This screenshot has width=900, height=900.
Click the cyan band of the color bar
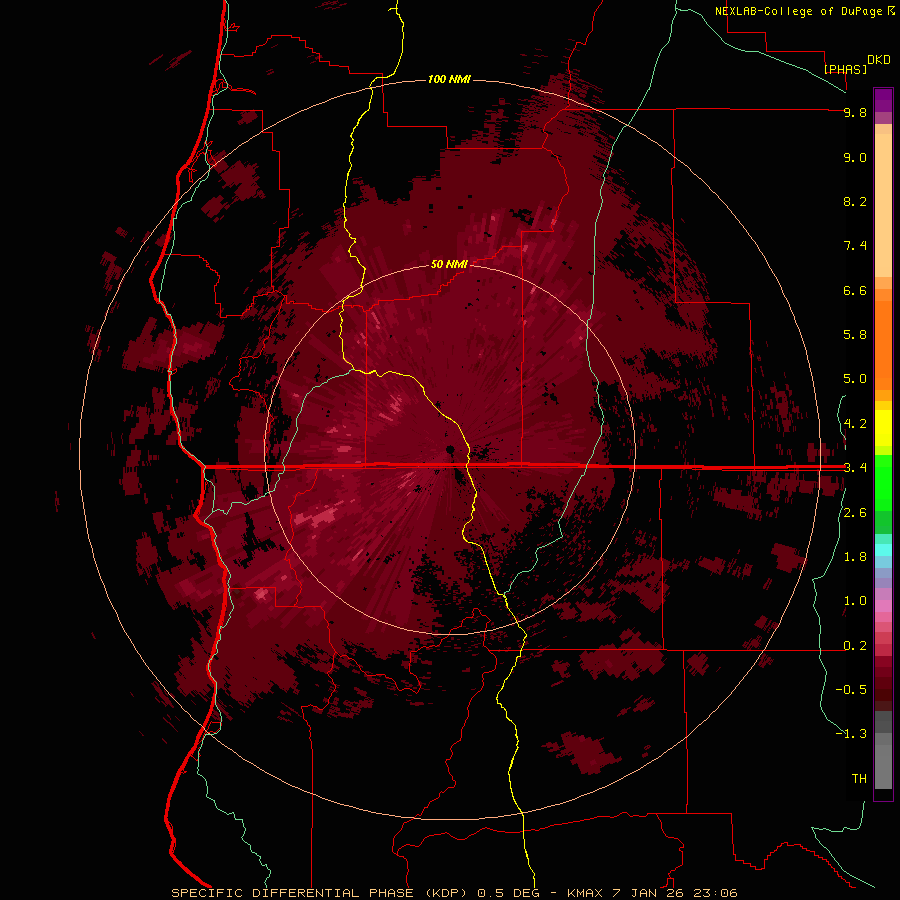click(883, 550)
